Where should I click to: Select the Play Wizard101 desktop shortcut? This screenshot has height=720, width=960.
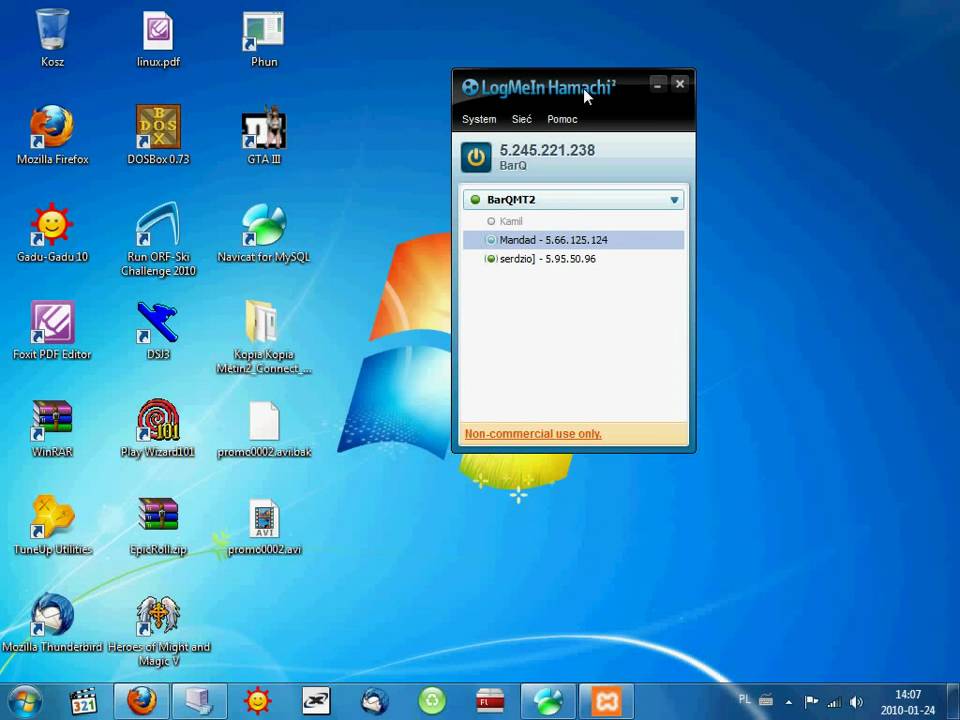pos(158,428)
